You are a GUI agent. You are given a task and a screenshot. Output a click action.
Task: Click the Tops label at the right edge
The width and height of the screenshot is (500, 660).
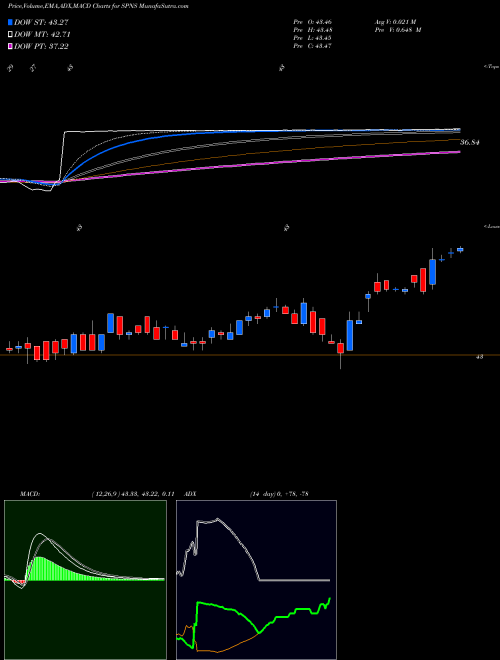point(492,67)
